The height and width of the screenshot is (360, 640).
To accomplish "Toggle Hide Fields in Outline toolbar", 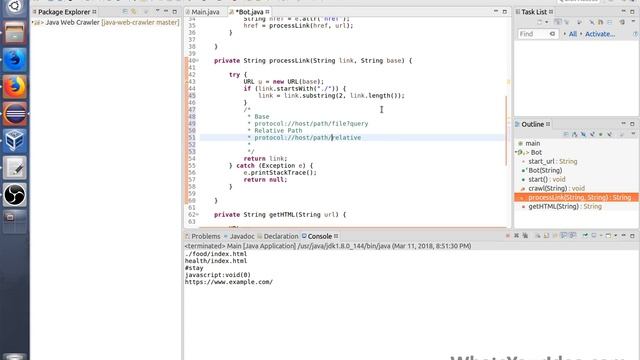I will pyautogui.click(x=583, y=134).
